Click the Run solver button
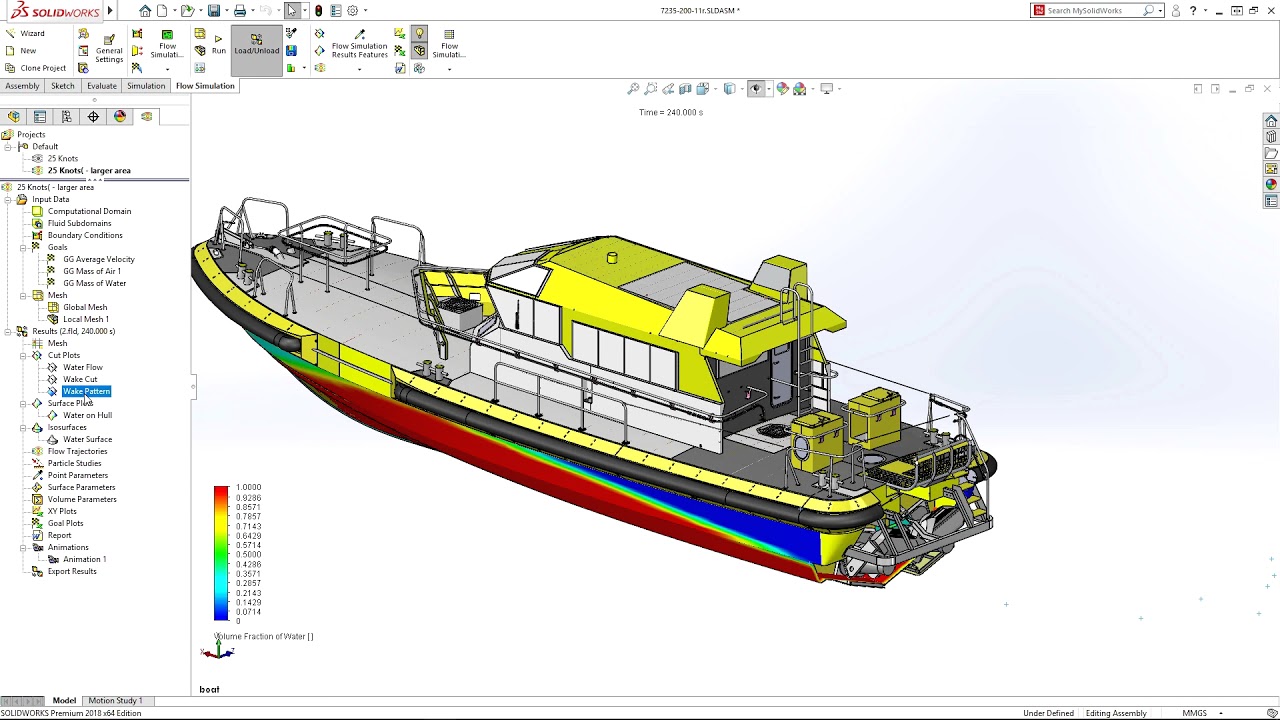Image resolution: width=1280 pixels, height=720 pixels. click(x=218, y=44)
